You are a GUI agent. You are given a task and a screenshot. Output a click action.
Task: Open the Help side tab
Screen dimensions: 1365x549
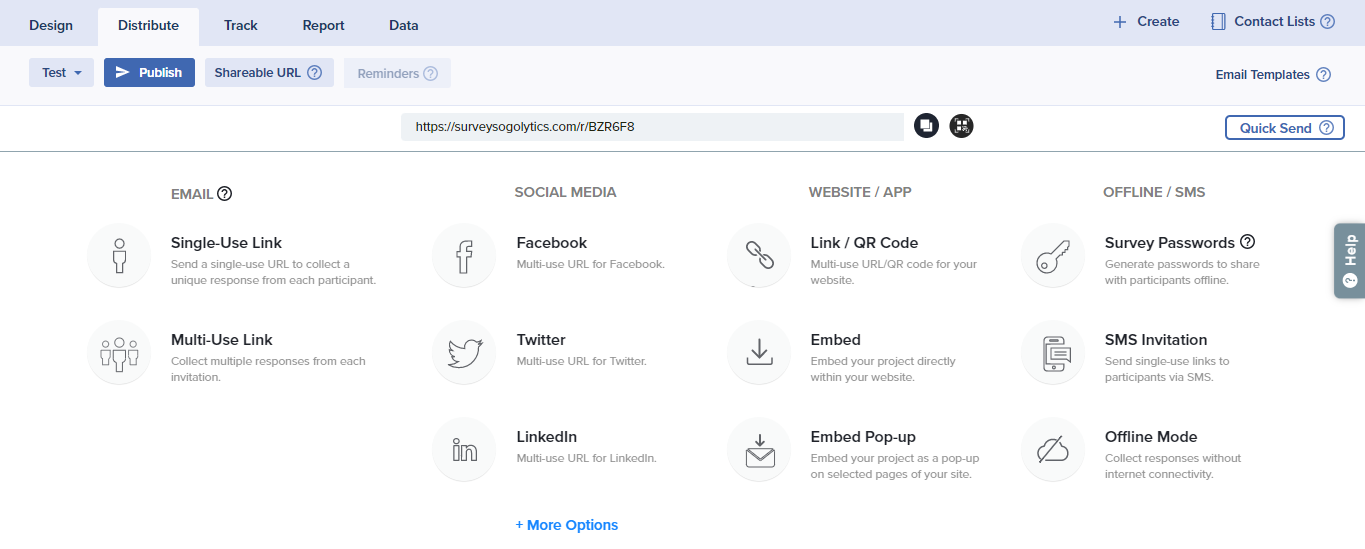point(1349,260)
